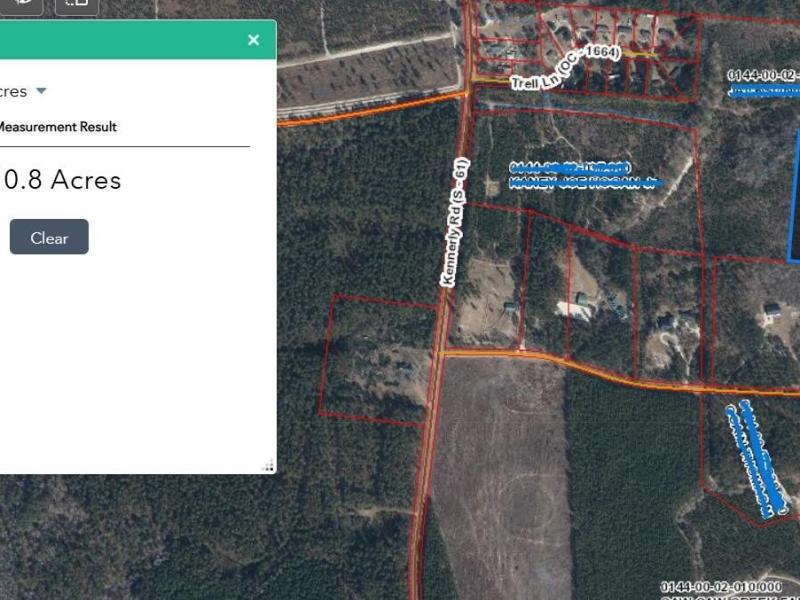The height and width of the screenshot is (600, 800).
Task: Open the Acres unit dropdown
Action: 41,91
